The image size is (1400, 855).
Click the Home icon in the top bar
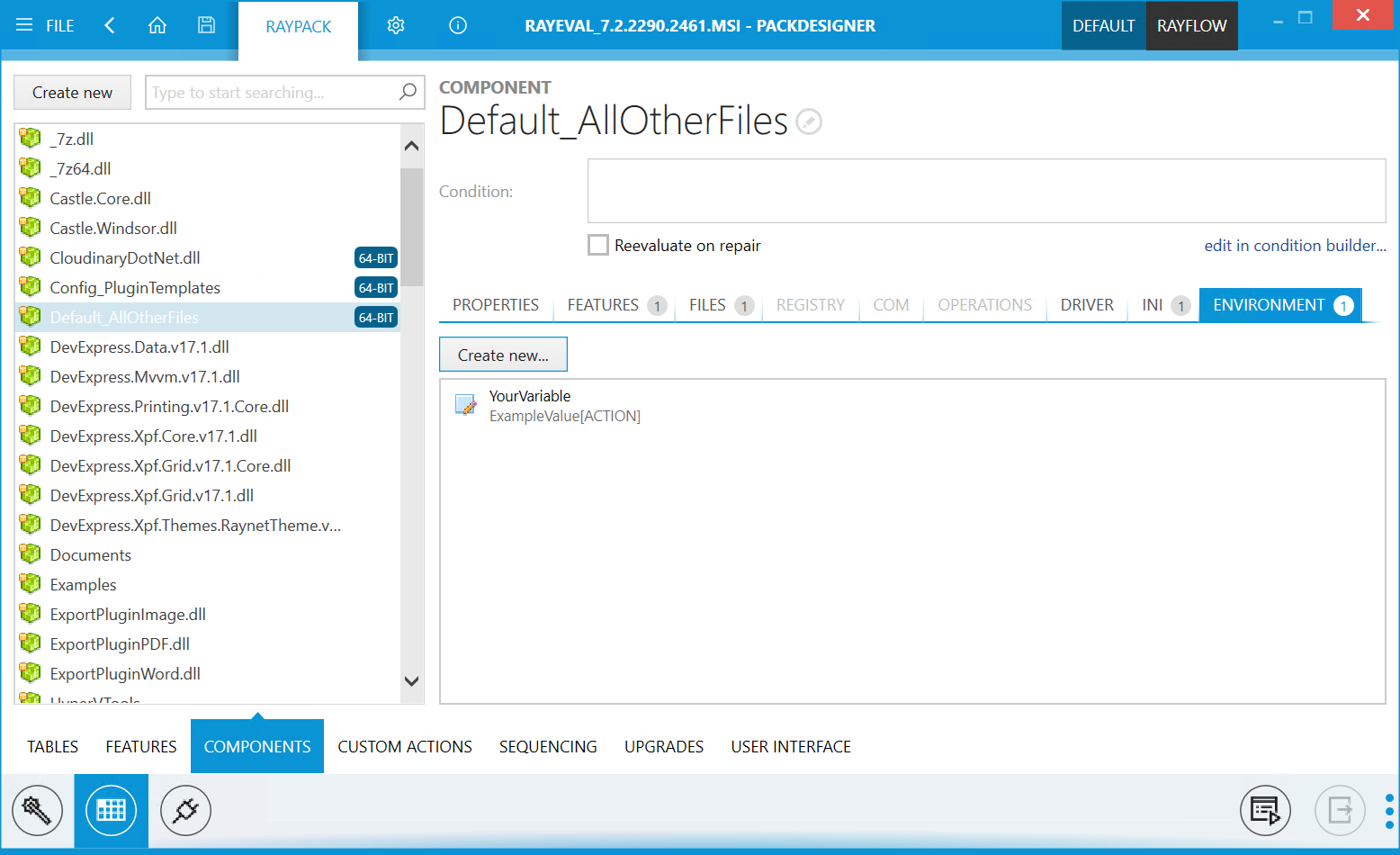point(157,25)
